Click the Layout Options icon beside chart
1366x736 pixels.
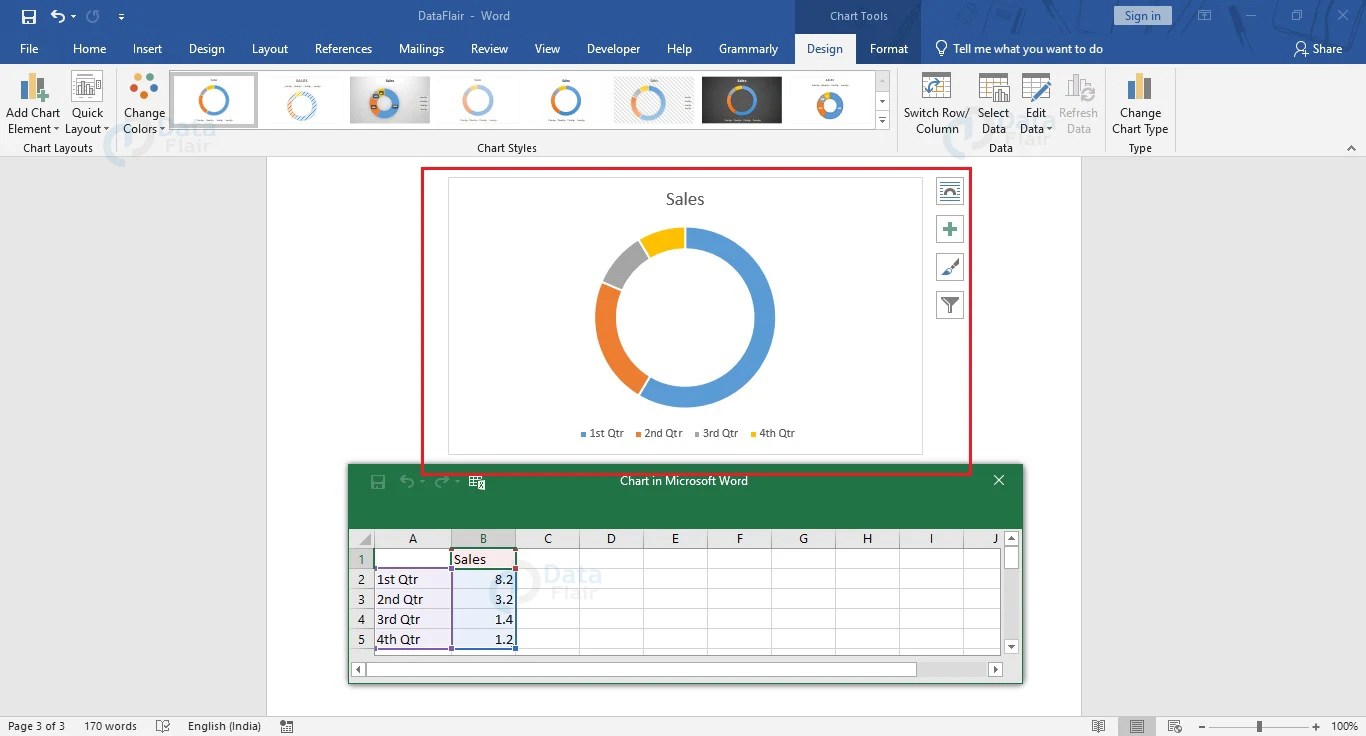tap(949, 190)
